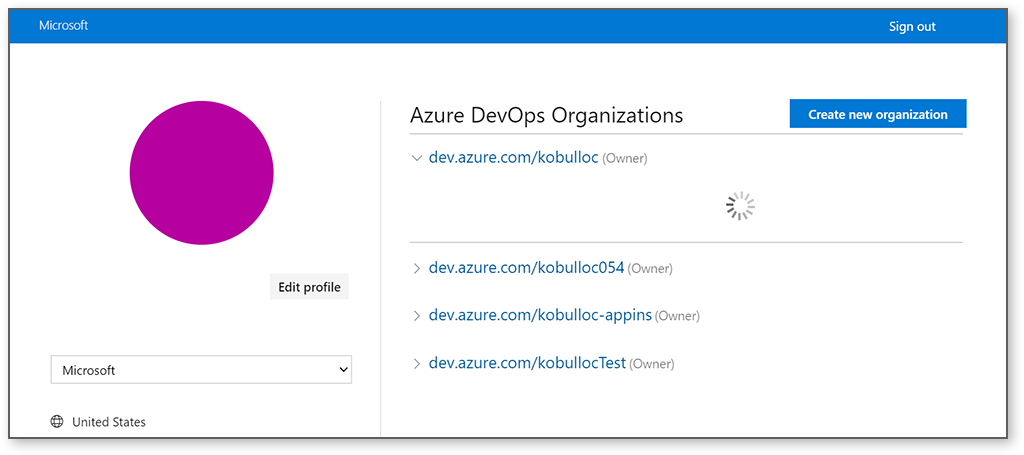This screenshot has width=1024, height=455.
Task: Collapse the dev.azure.com/kobulloc organization chevron
Action: (x=417, y=158)
